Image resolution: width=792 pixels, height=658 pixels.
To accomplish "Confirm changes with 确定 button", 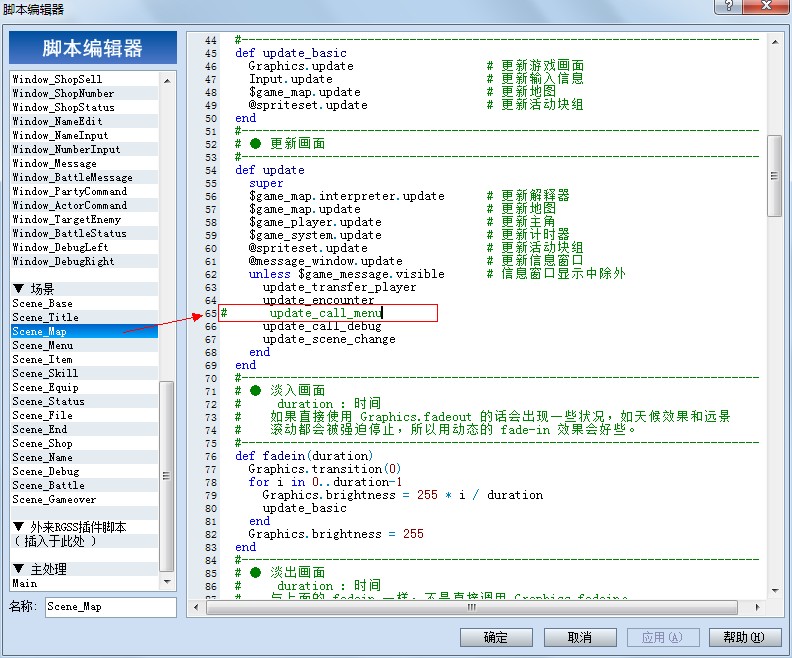I will click(496, 637).
